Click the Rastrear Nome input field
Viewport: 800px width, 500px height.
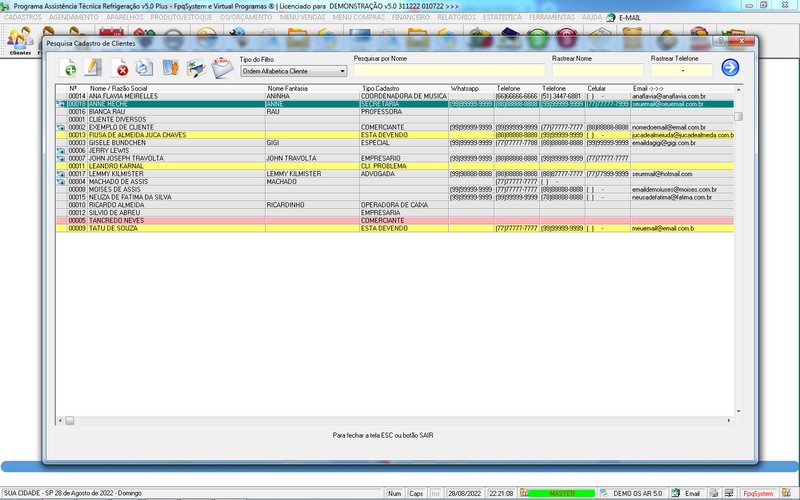tap(597, 71)
